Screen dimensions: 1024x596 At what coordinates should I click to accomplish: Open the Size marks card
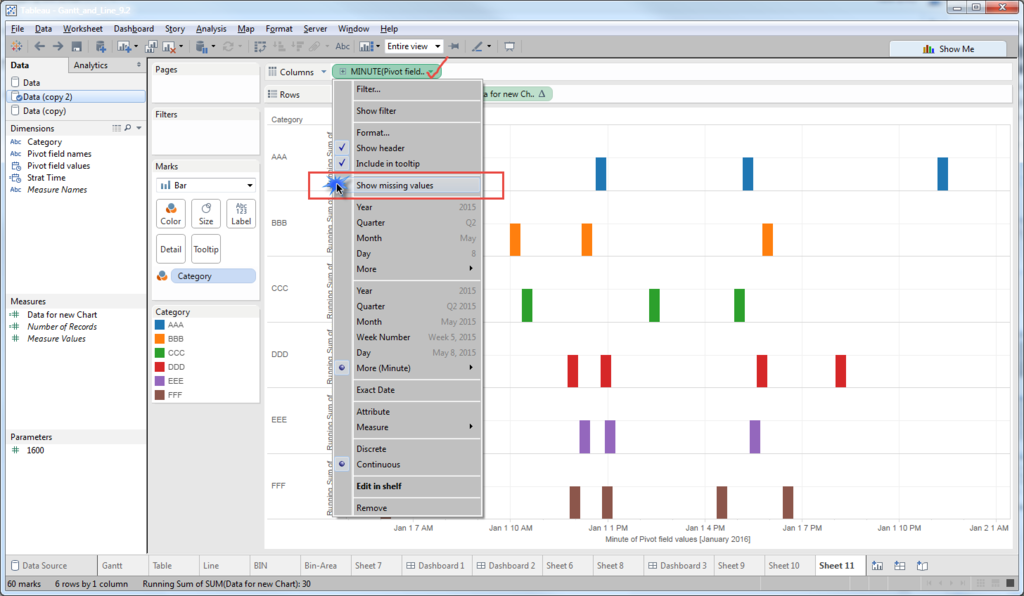point(206,213)
